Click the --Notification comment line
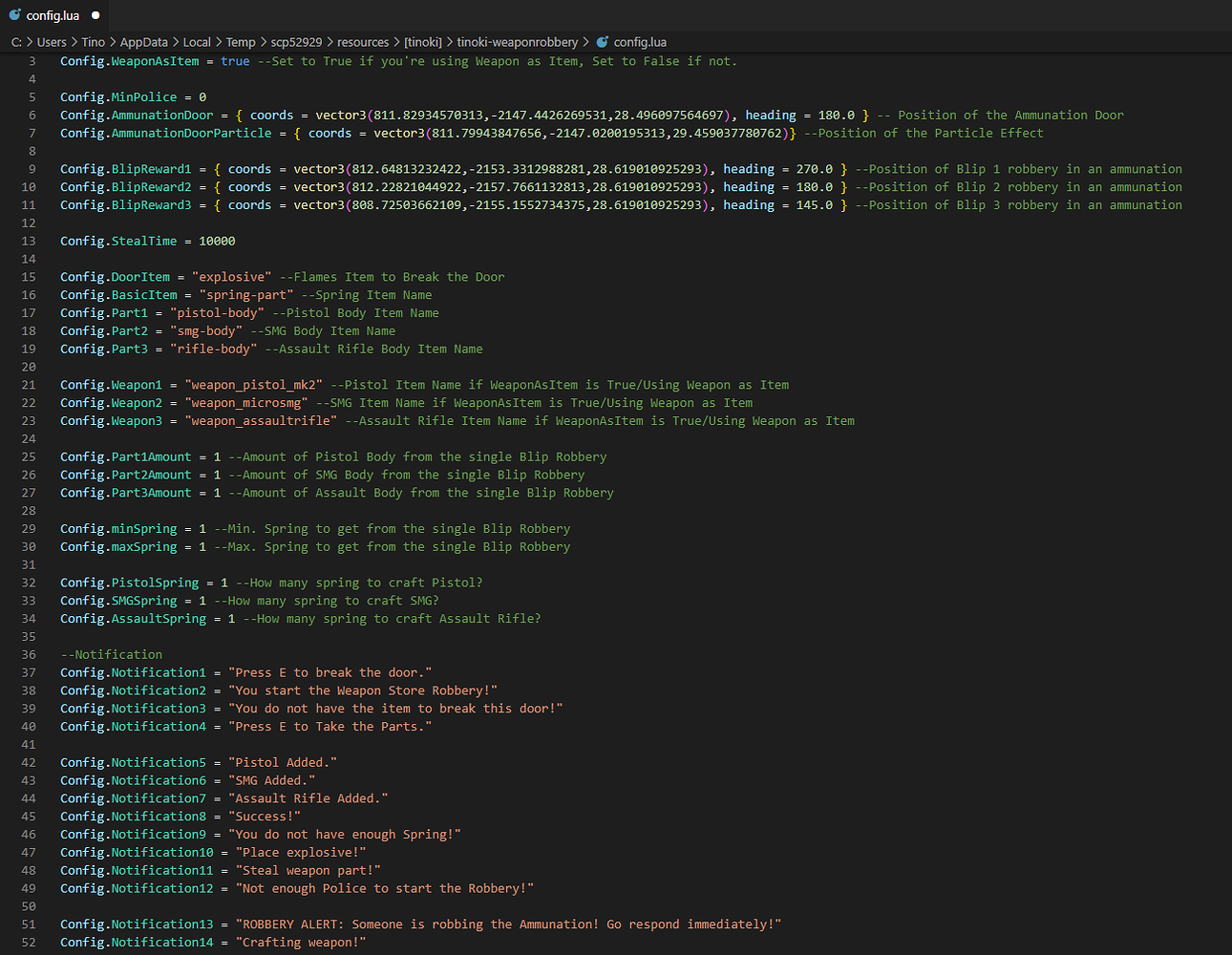 point(111,655)
